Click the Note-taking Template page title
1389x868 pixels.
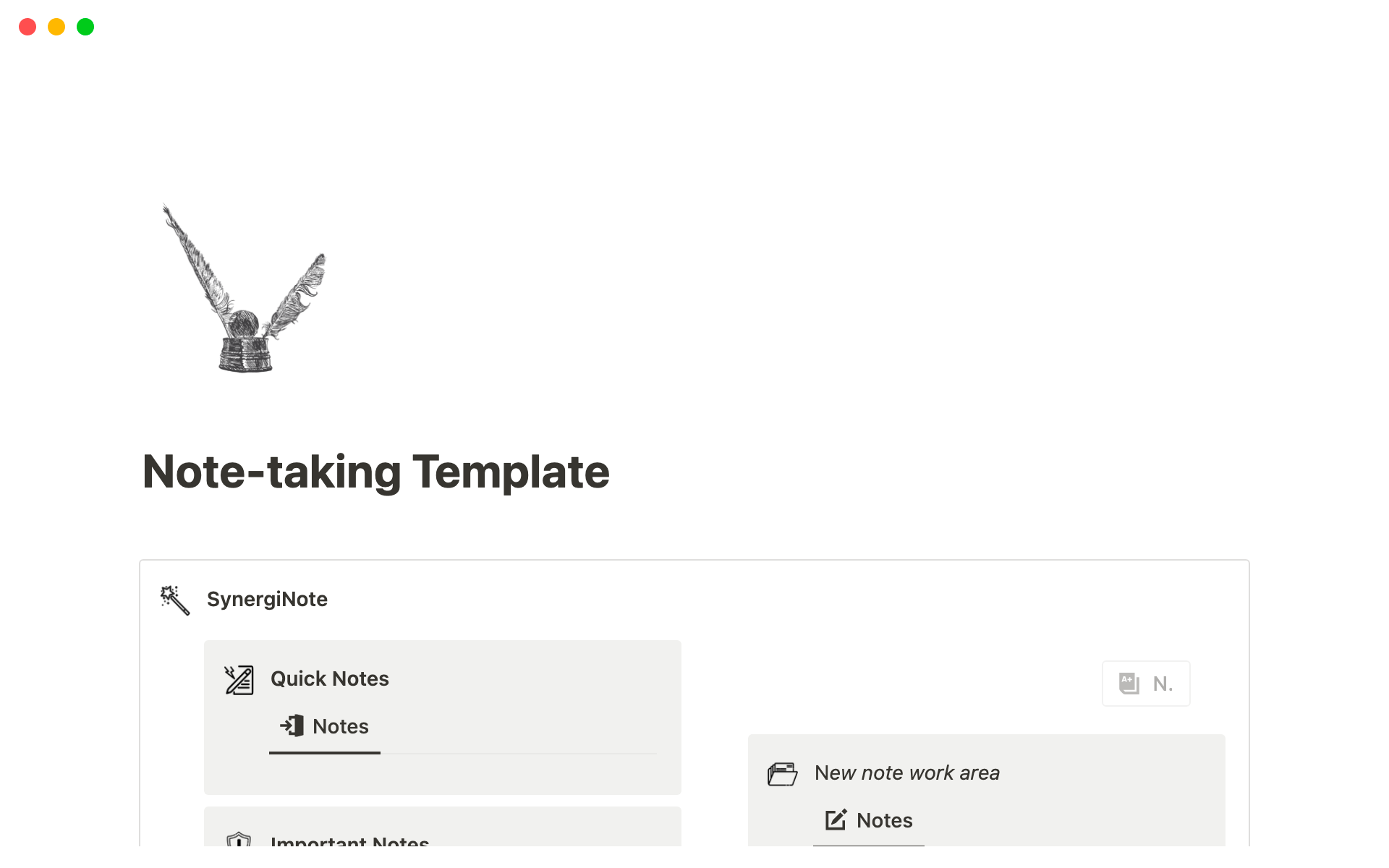376,472
